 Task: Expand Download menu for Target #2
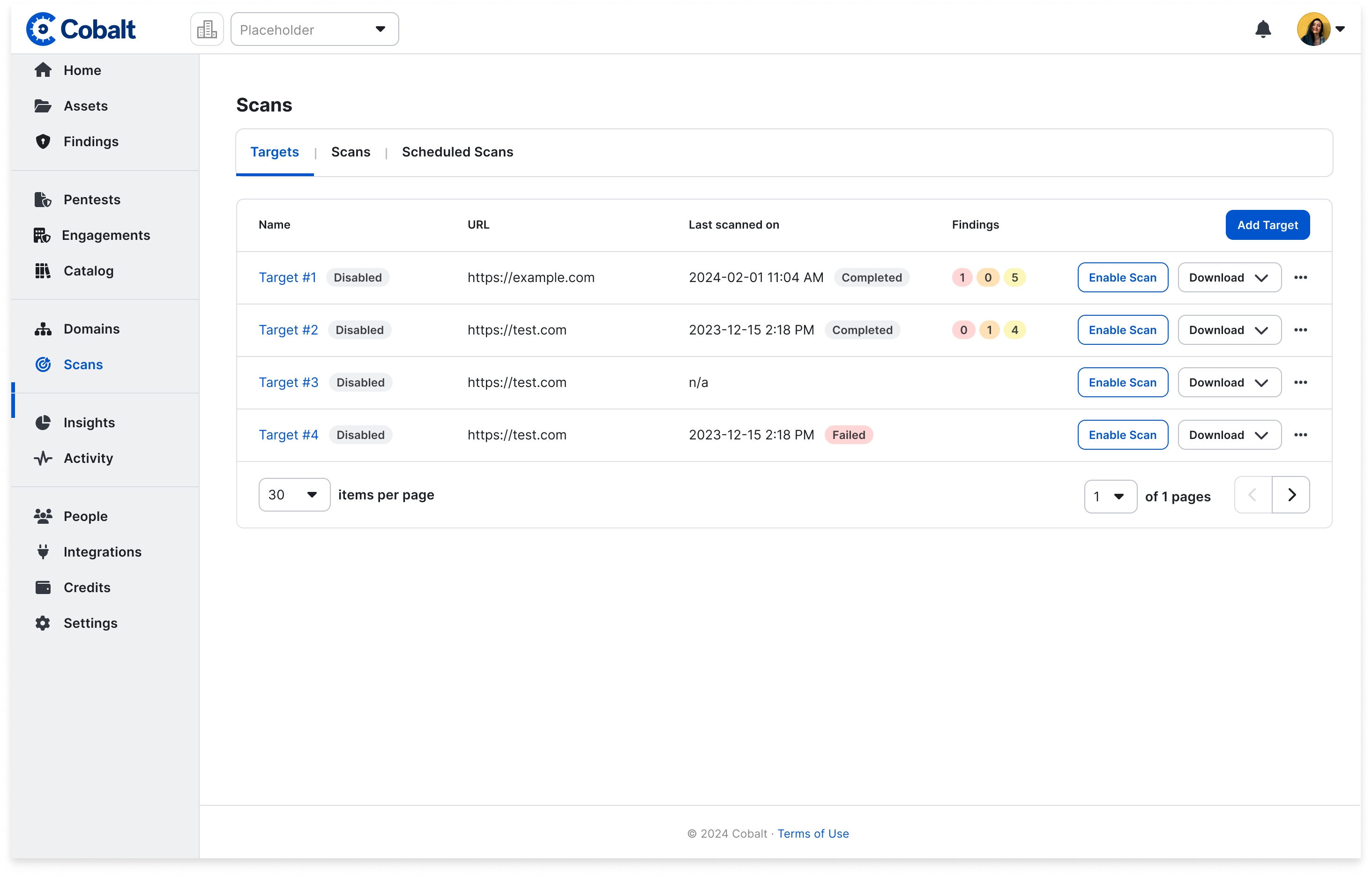(1230, 330)
